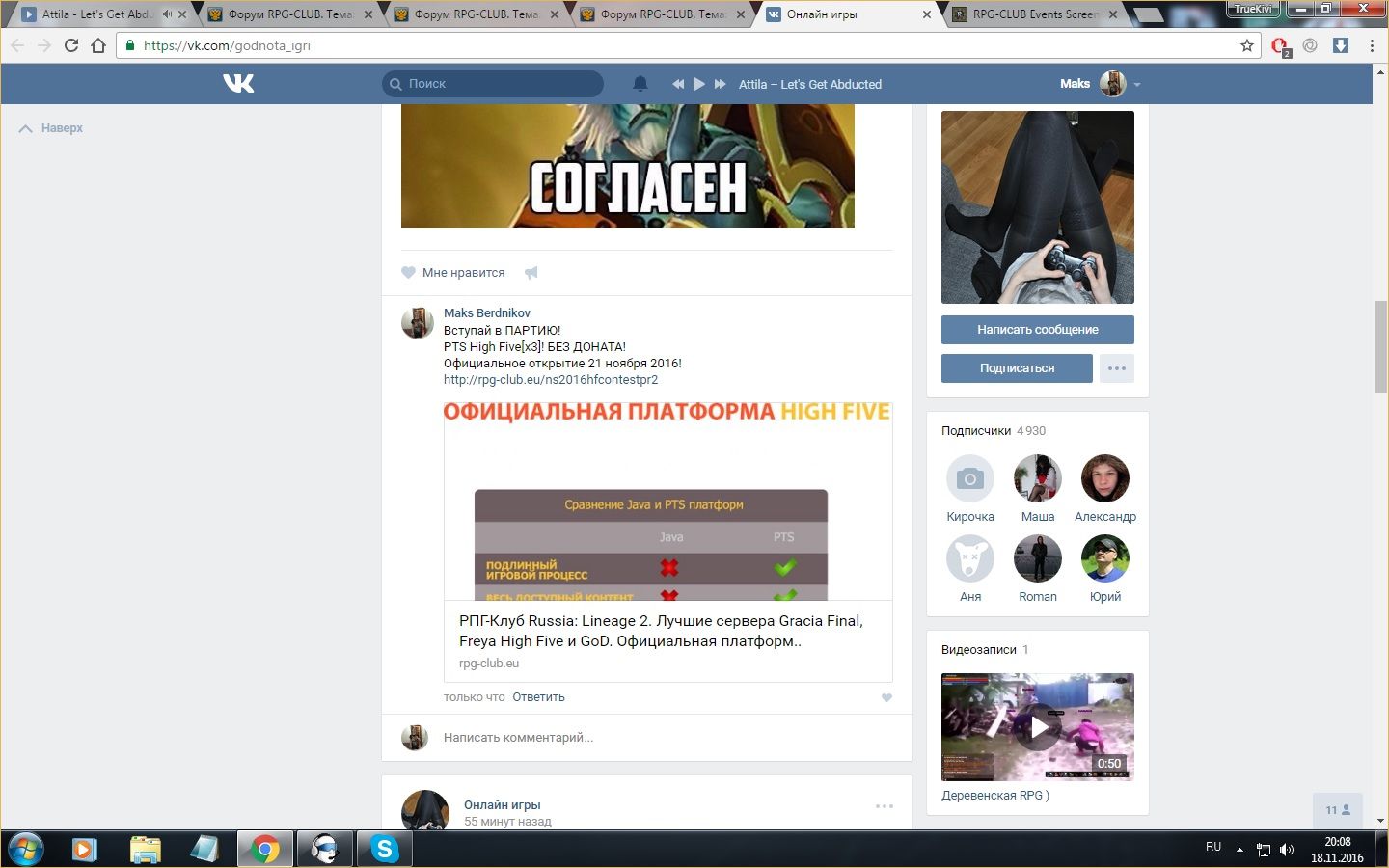The width and height of the screenshot is (1389, 868).
Task: Switch the RU input language indicator
Action: (x=1213, y=847)
